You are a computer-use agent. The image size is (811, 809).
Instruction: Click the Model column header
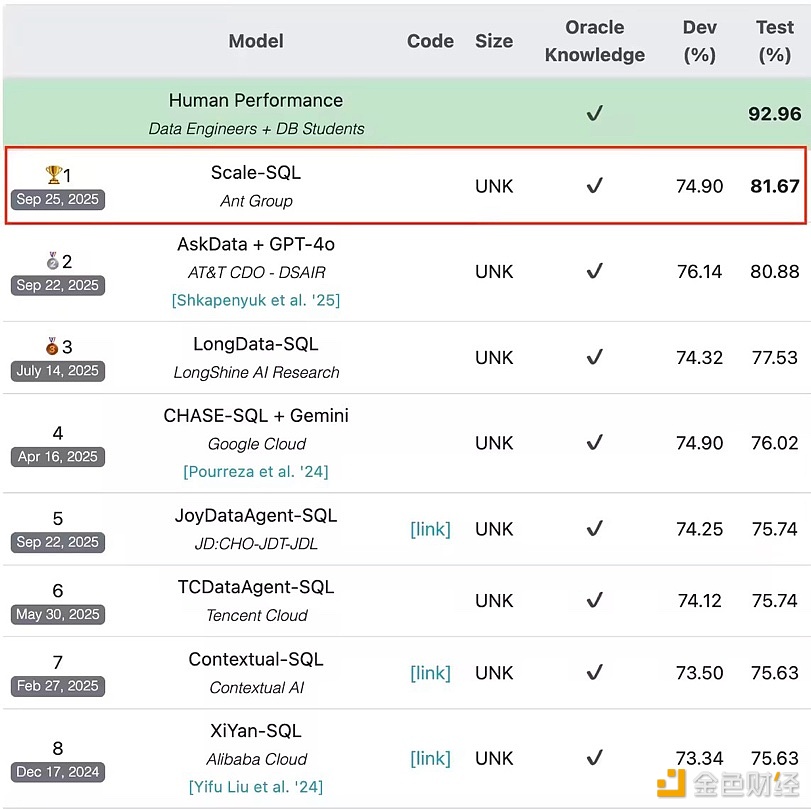point(256,41)
